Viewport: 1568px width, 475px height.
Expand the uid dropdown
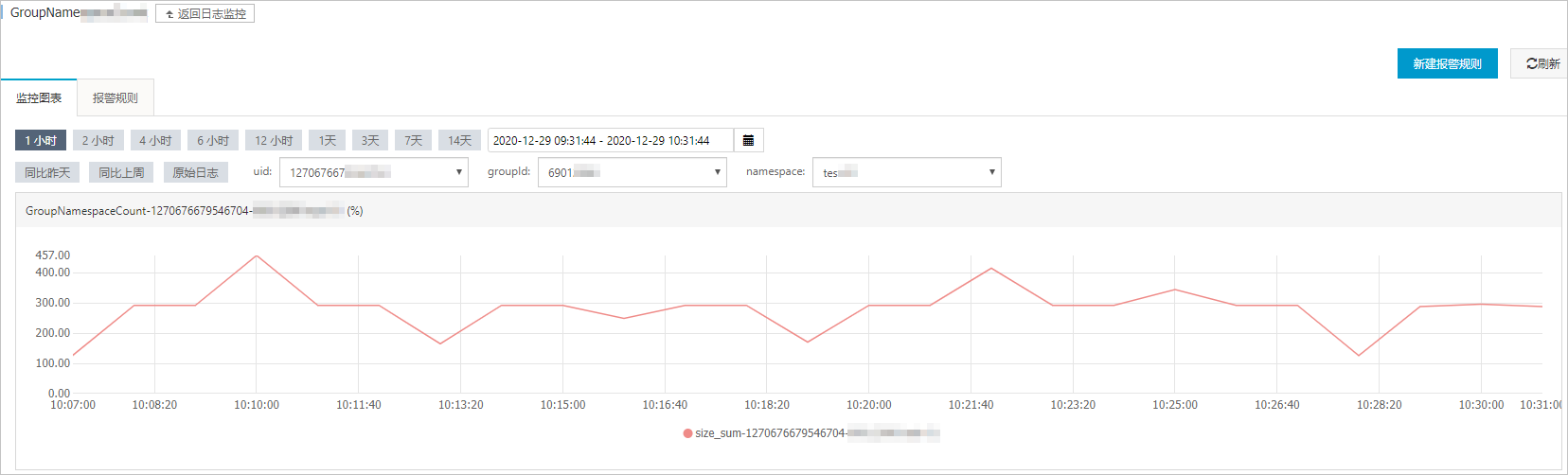click(x=374, y=172)
